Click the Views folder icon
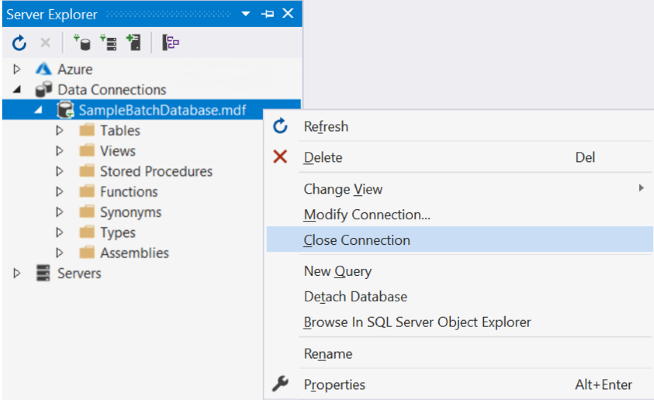Screen dimensions: 654x400 click(87, 150)
